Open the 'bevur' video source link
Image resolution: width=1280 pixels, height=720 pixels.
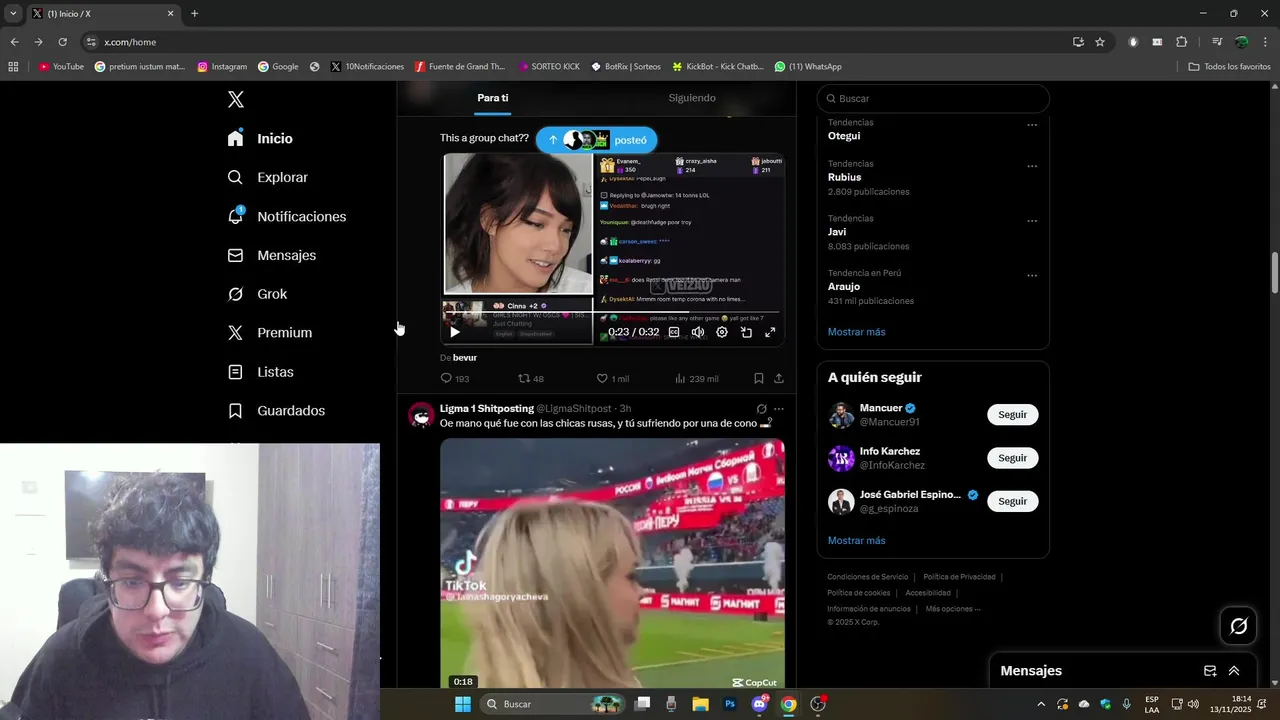pyautogui.click(x=464, y=357)
